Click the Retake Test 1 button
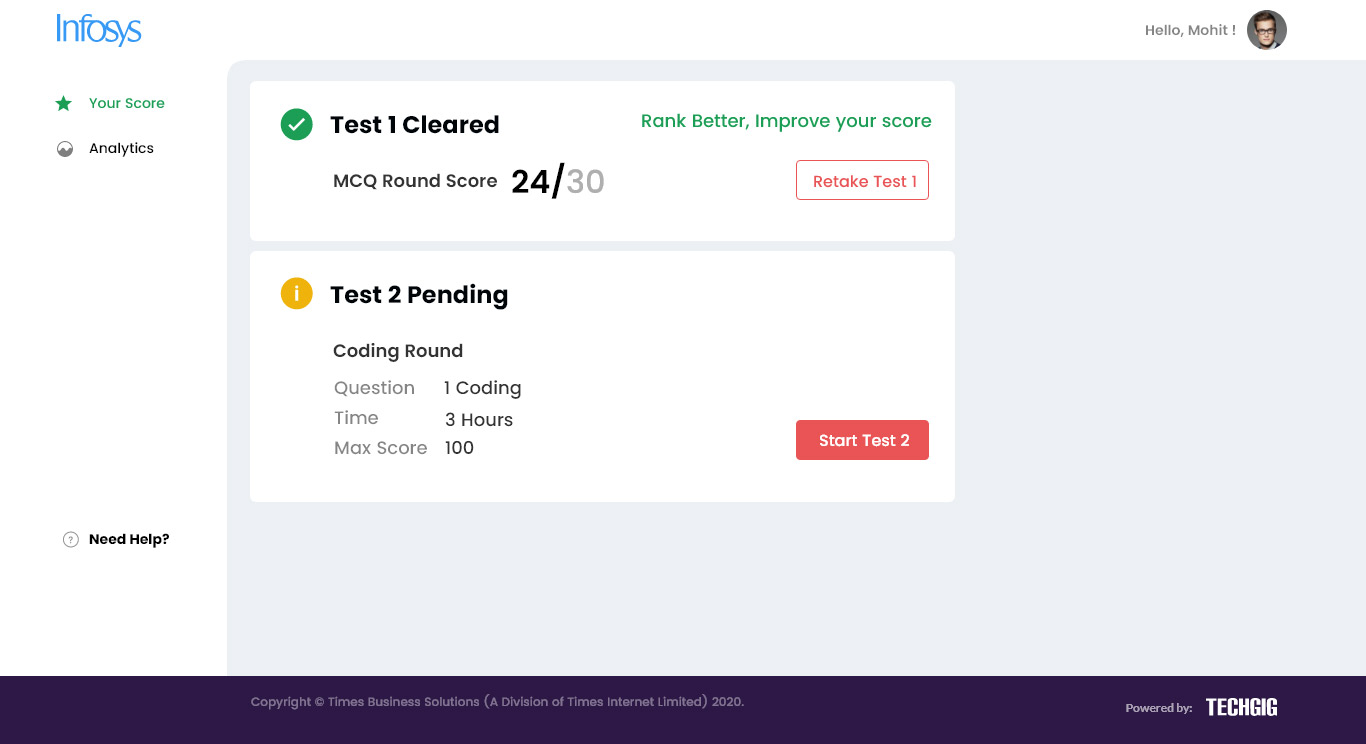1366x744 pixels. [862, 180]
